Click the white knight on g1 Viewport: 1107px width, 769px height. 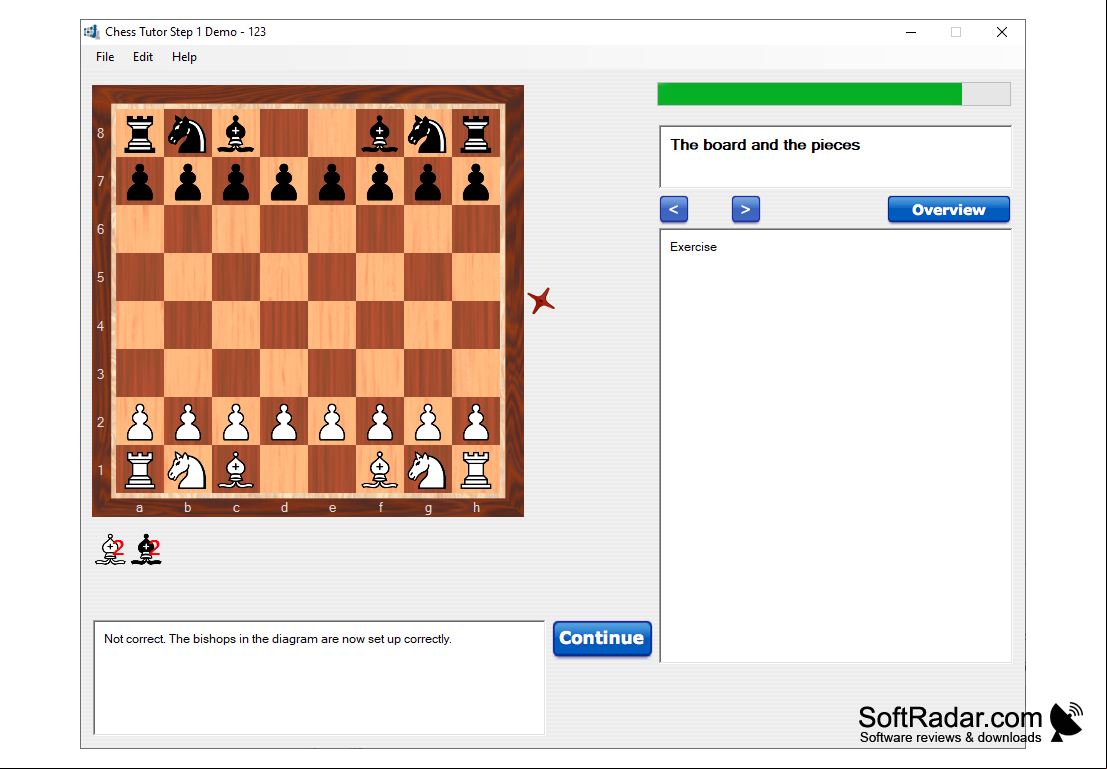click(x=428, y=470)
